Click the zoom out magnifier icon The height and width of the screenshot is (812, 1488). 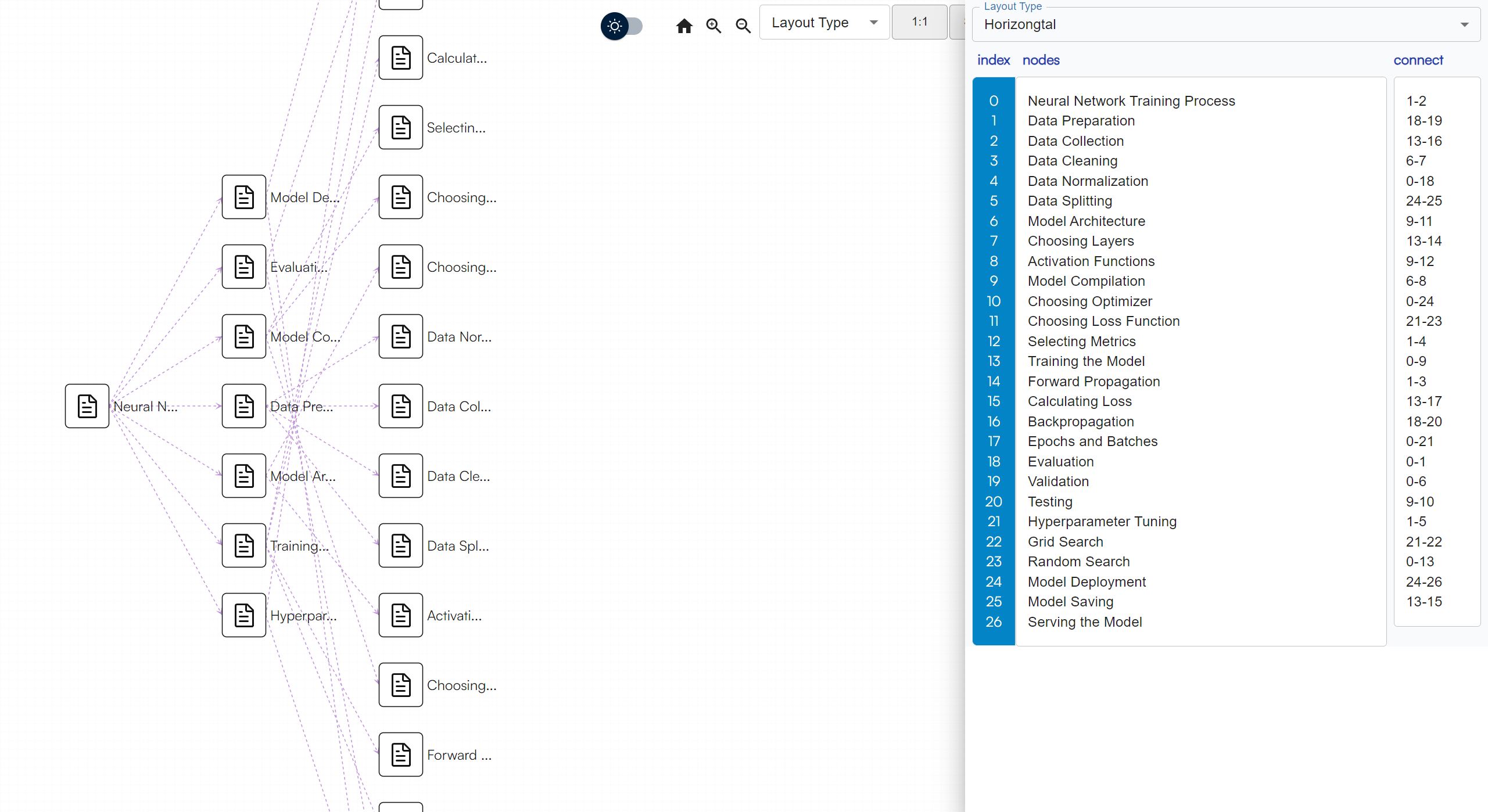pos(743,26)
